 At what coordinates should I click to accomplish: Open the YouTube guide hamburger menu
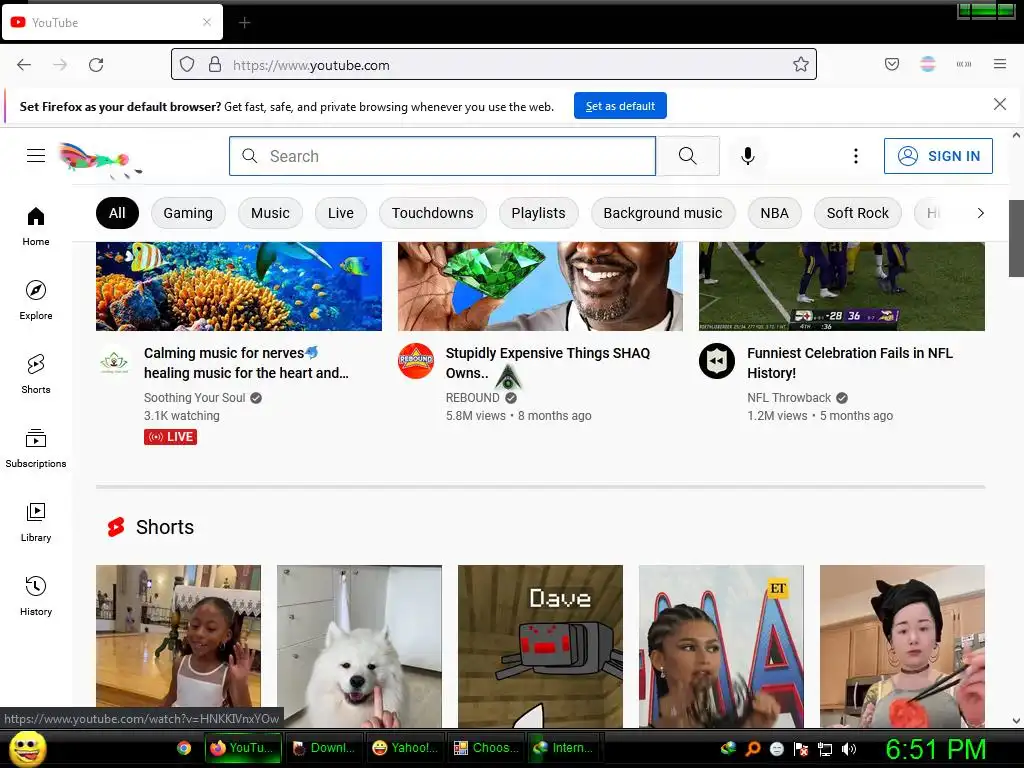click(36, 155)
